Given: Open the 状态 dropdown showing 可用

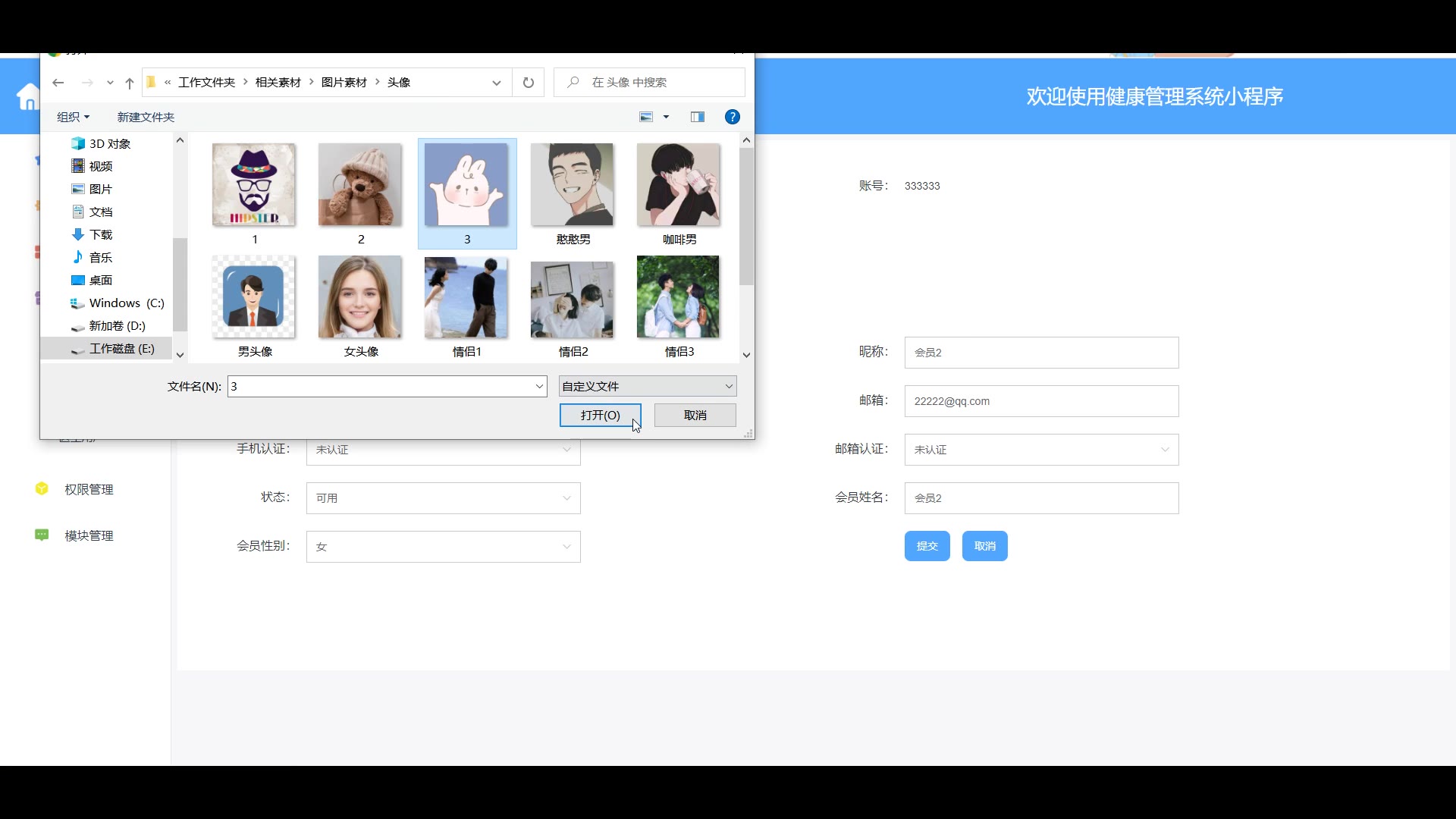Looking at the screenshot, I should [x=444, y=498].
